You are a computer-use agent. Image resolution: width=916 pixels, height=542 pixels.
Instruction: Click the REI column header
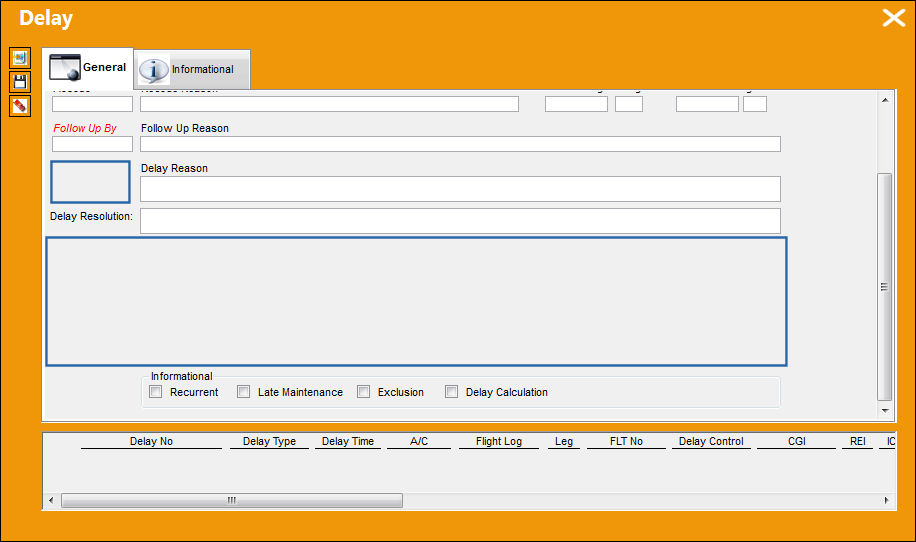point(858,442)
